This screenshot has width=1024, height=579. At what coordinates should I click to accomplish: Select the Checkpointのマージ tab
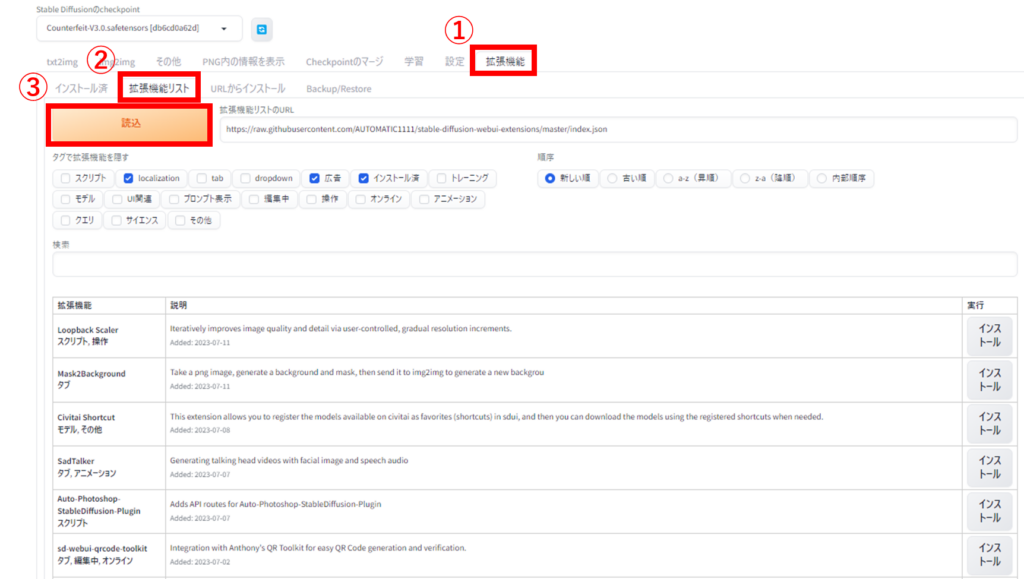(344, 61)
